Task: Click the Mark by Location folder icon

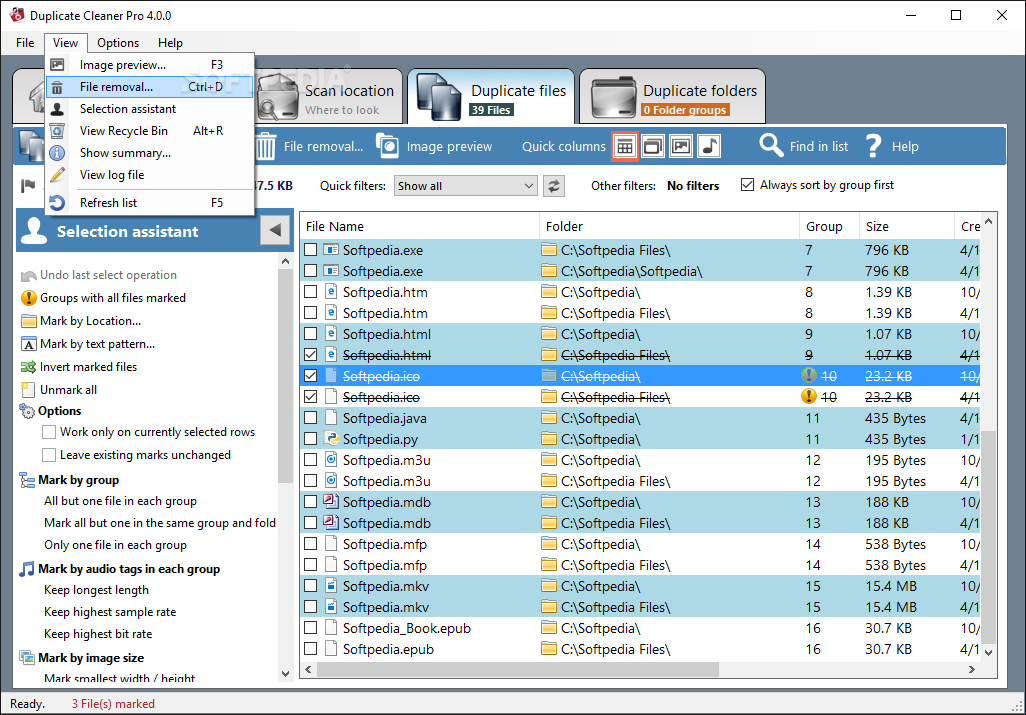Action: pyautogui.click(x=29, y=321)
